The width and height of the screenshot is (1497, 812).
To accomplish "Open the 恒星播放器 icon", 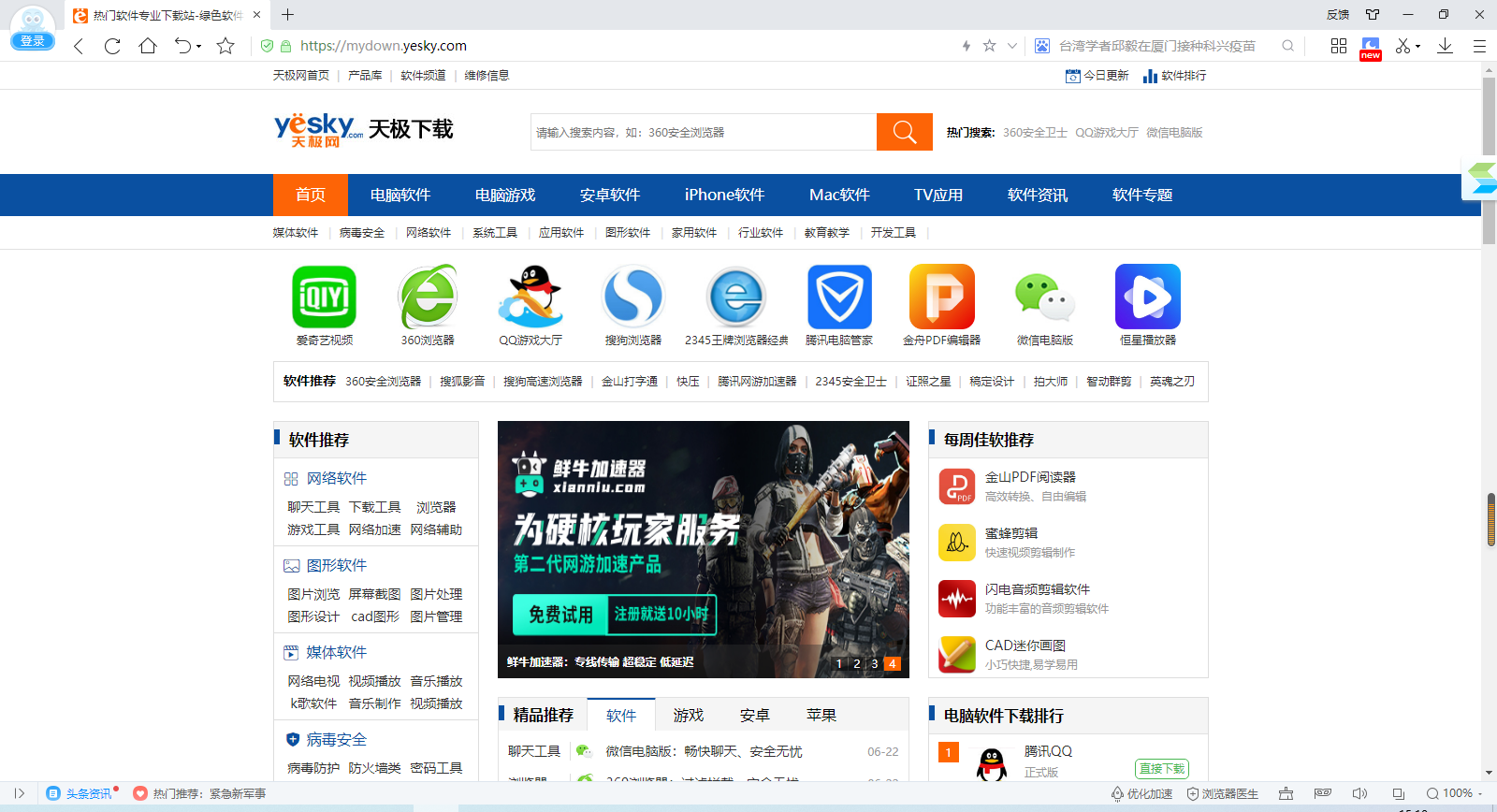I will (x=1148, y=297).
